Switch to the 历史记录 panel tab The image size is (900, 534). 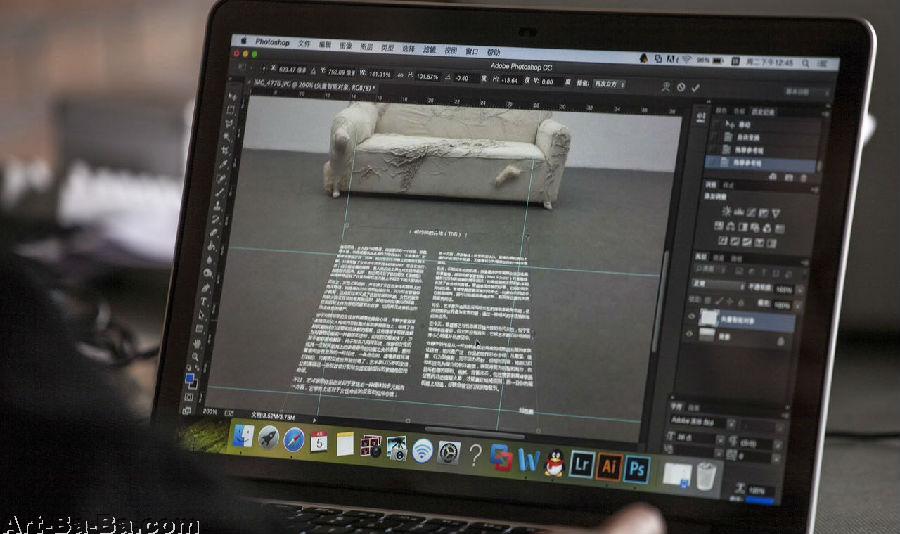pyautogui.click(x=763, y=111)
